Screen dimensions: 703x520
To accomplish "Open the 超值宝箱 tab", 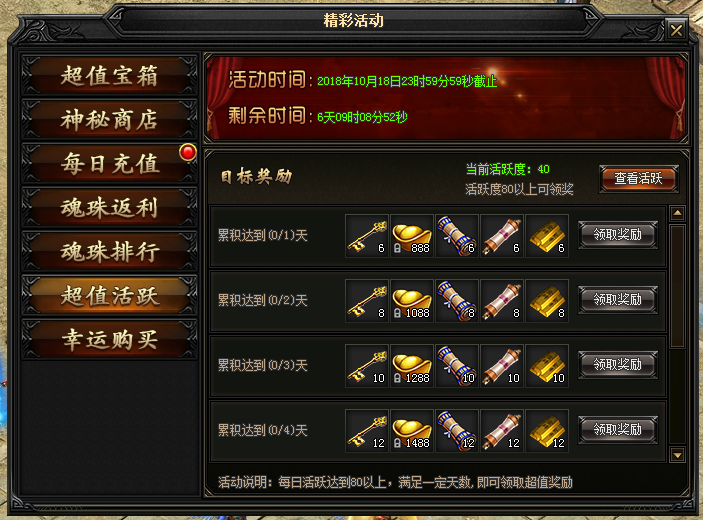I will coord(109,75).
